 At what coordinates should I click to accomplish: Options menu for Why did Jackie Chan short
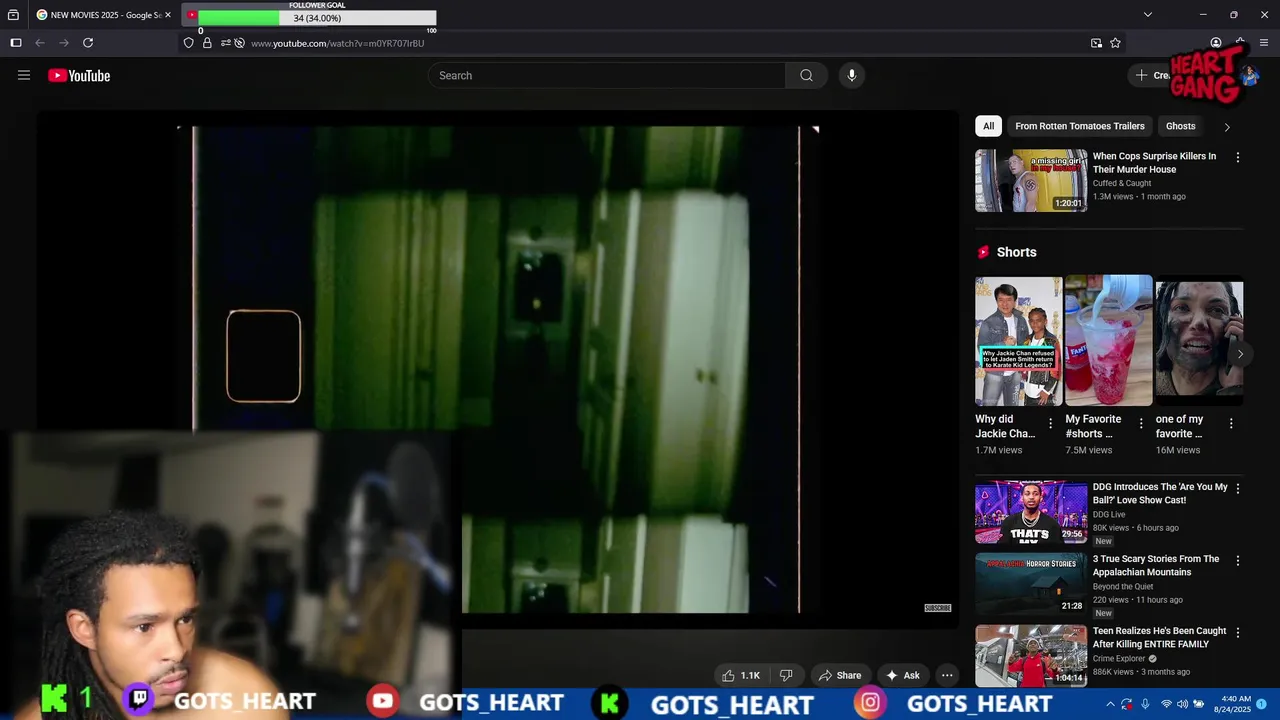pos(1050,424)
